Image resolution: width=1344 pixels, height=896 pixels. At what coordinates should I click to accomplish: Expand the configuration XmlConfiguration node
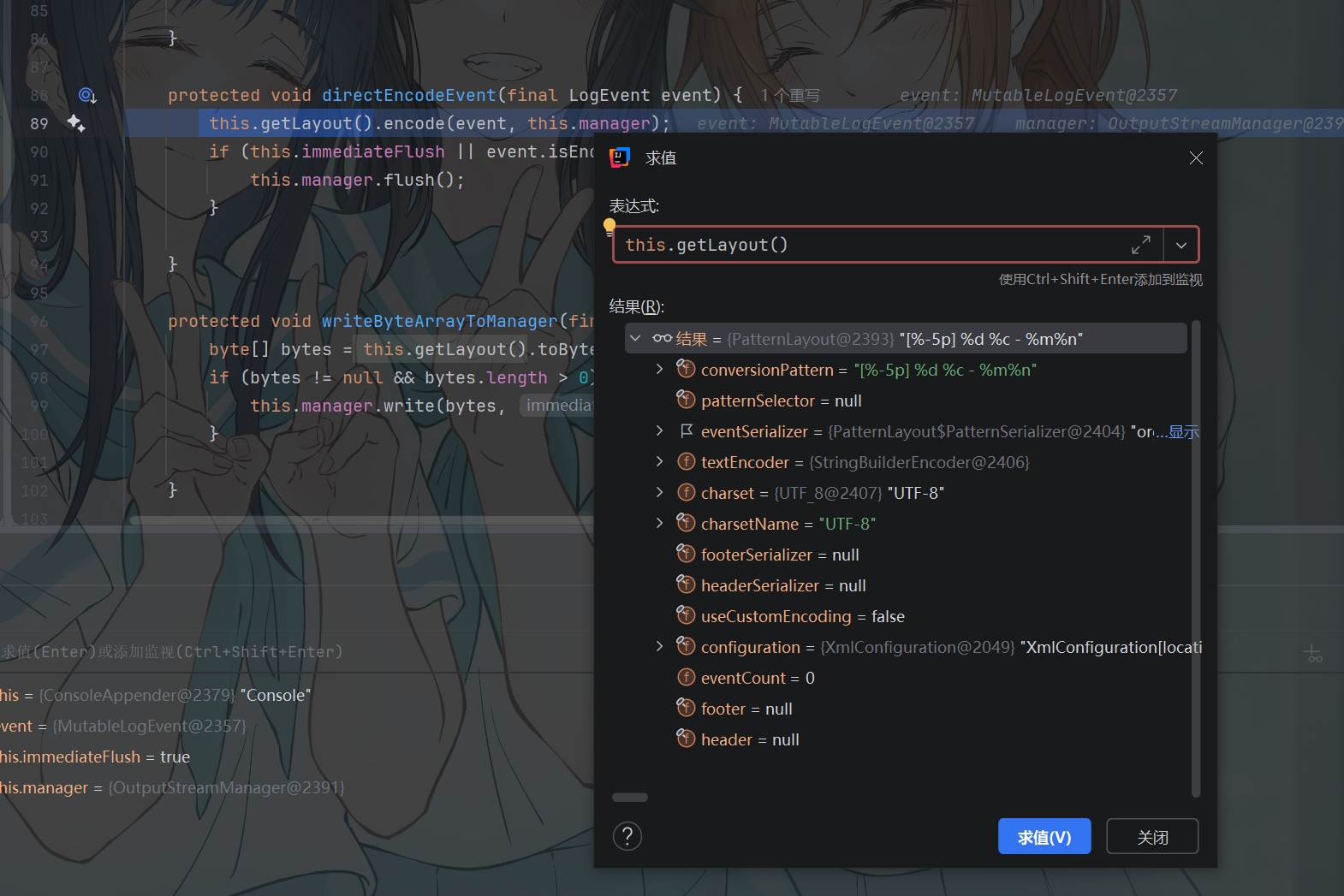659,646
